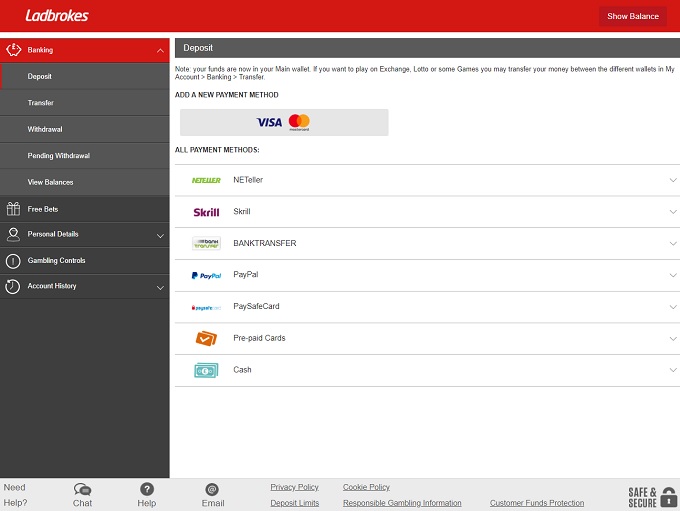The height and width of the screenshot is (511, 680).
Task: Expand the PaySafeCard row chevron
Action: (673, 307)
